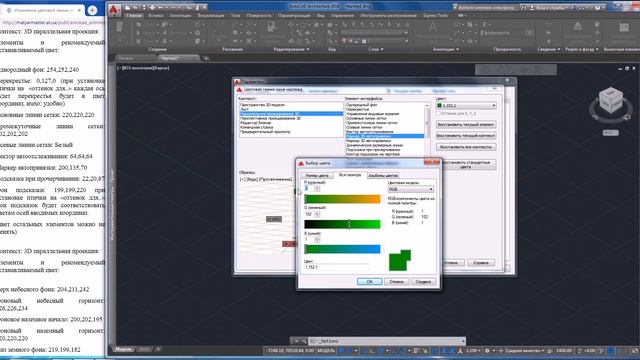This screenshot has height=360, width=640.
Task: Click the Цвет input field with 1,152,1
Action: pyautogui.click(x=336, y=267)
